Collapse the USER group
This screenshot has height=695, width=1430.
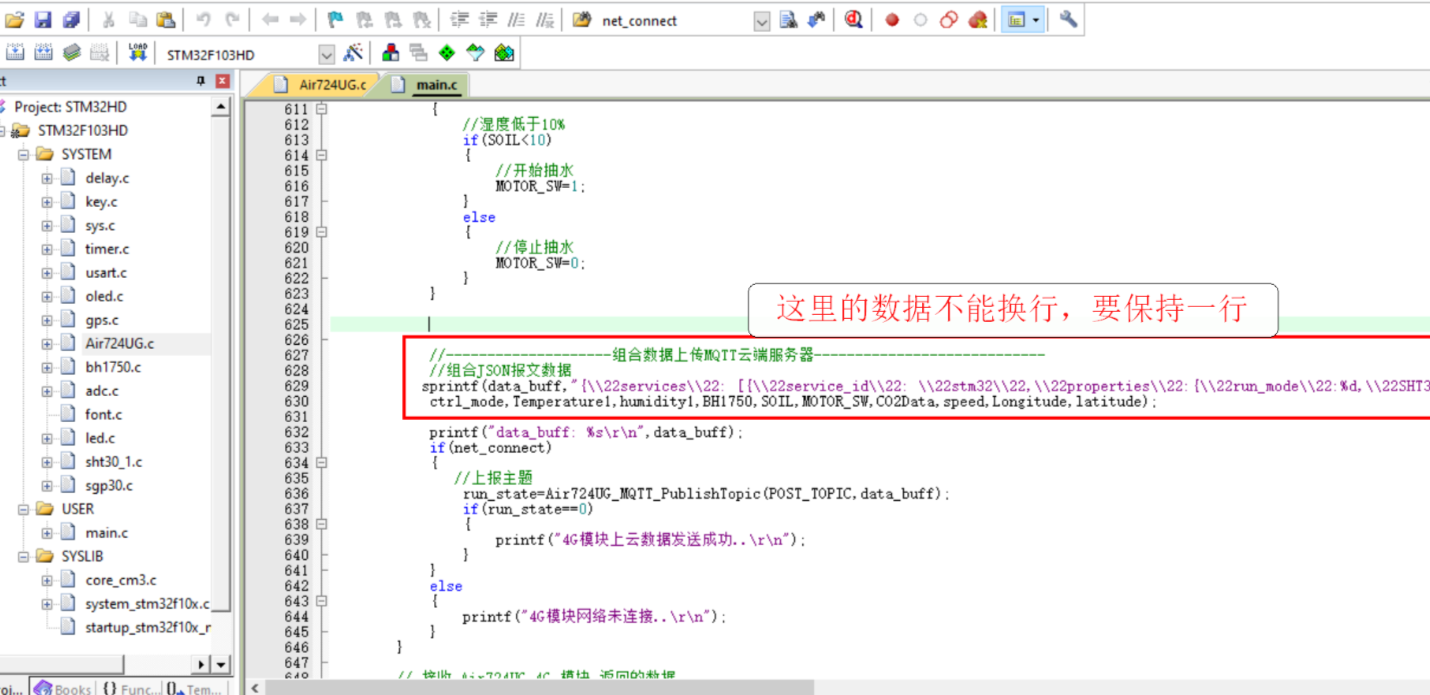point(23,509)
